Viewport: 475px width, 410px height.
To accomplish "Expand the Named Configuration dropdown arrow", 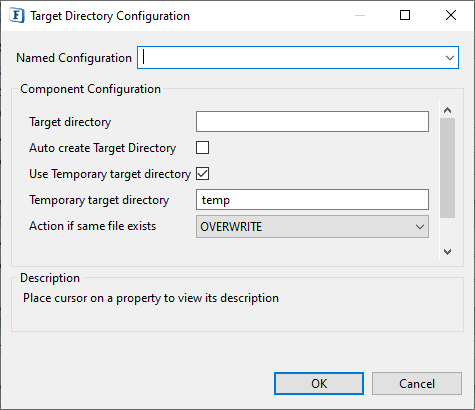I will point(450,58).
